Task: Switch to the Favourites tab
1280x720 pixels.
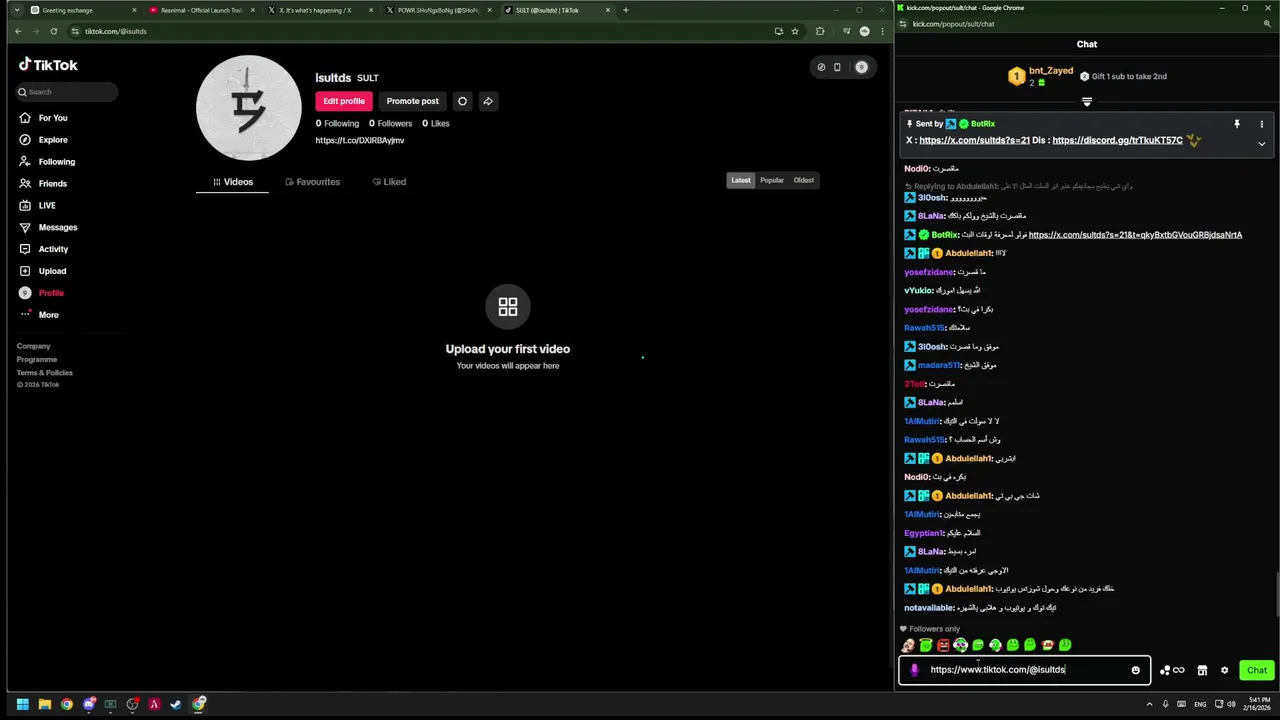Action: click(312, 182)
